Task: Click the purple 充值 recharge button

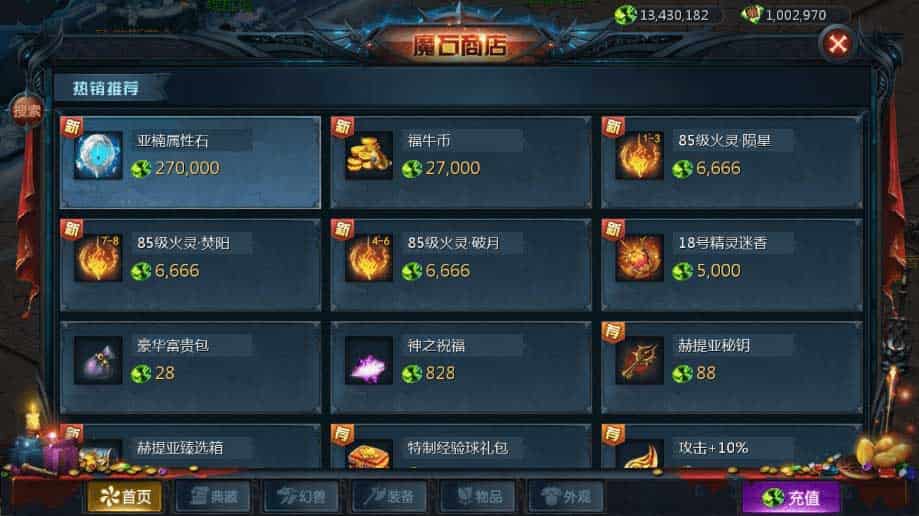Action: (791, 498)
